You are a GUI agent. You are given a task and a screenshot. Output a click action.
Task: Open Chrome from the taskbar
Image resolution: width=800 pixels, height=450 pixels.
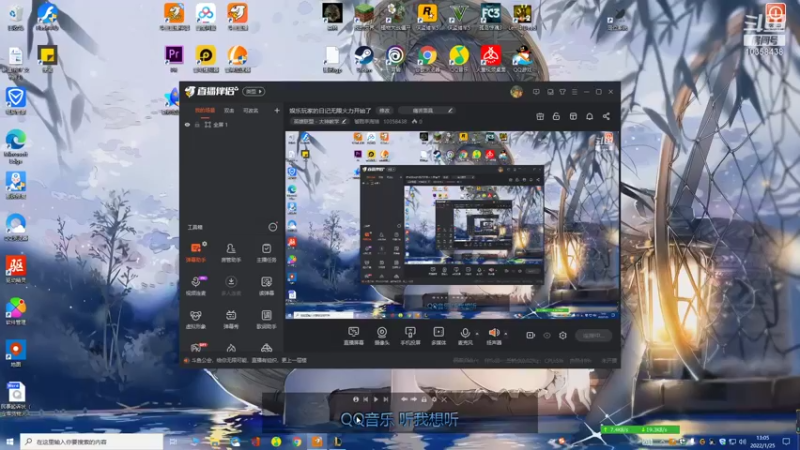[x=296, y=441]
